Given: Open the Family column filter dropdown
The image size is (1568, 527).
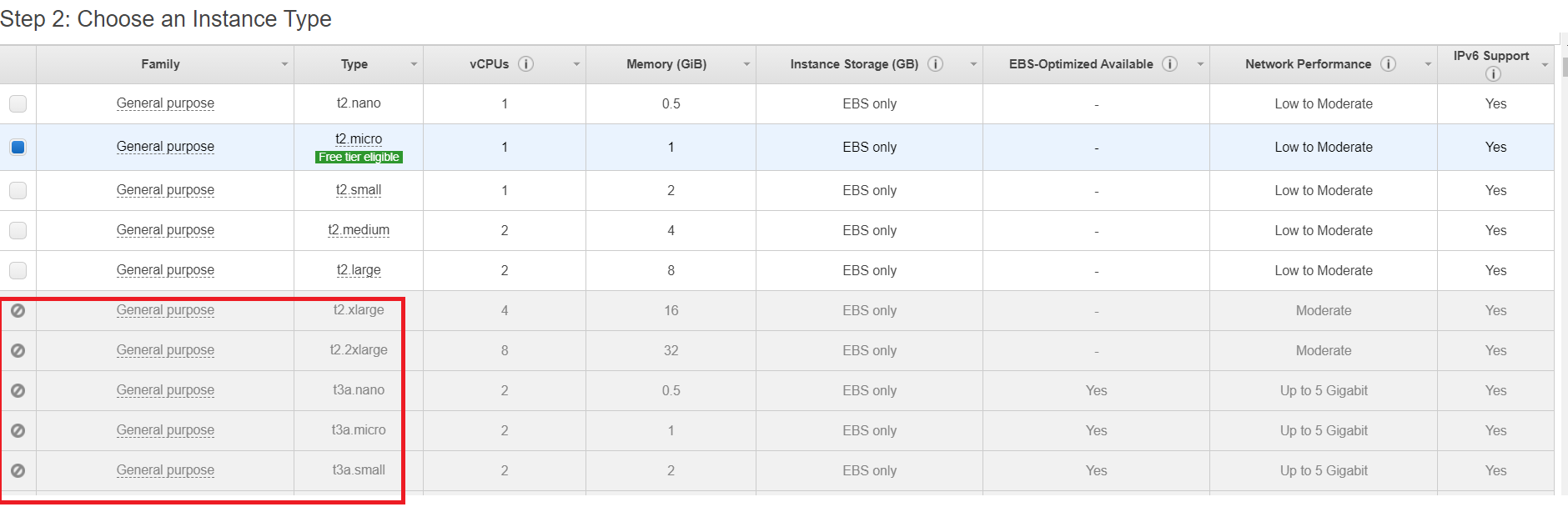Looking at the screenshot, I should [x=284, y=64].
